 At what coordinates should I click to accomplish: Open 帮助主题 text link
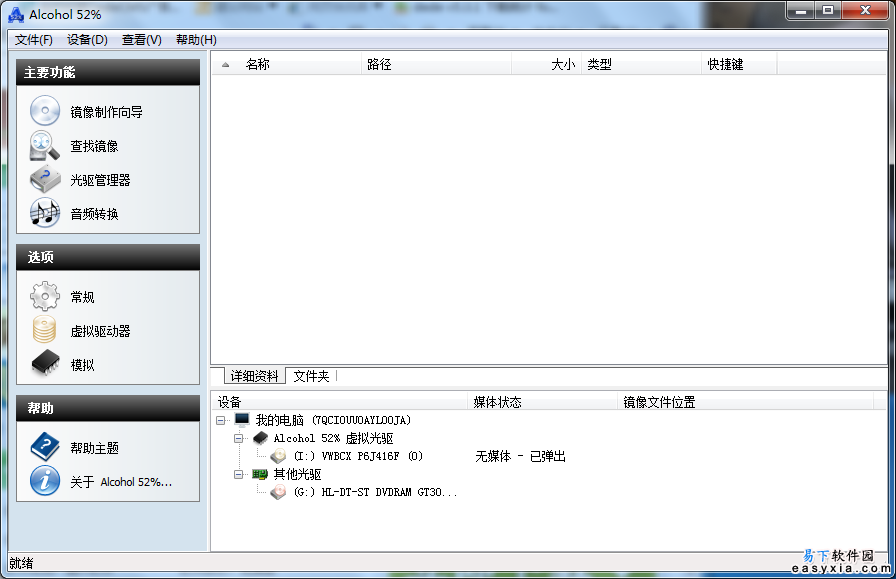click(94, 448)
